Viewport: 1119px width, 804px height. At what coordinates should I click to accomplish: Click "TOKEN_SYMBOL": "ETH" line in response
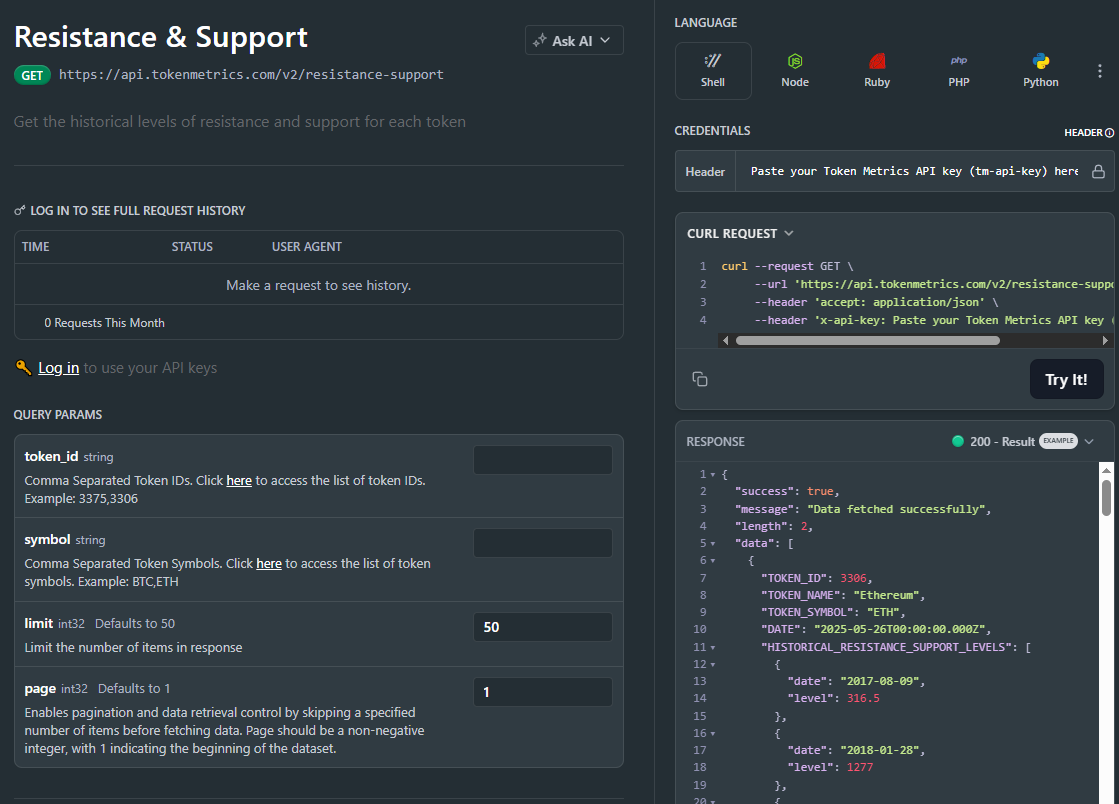tap(833, 612)
